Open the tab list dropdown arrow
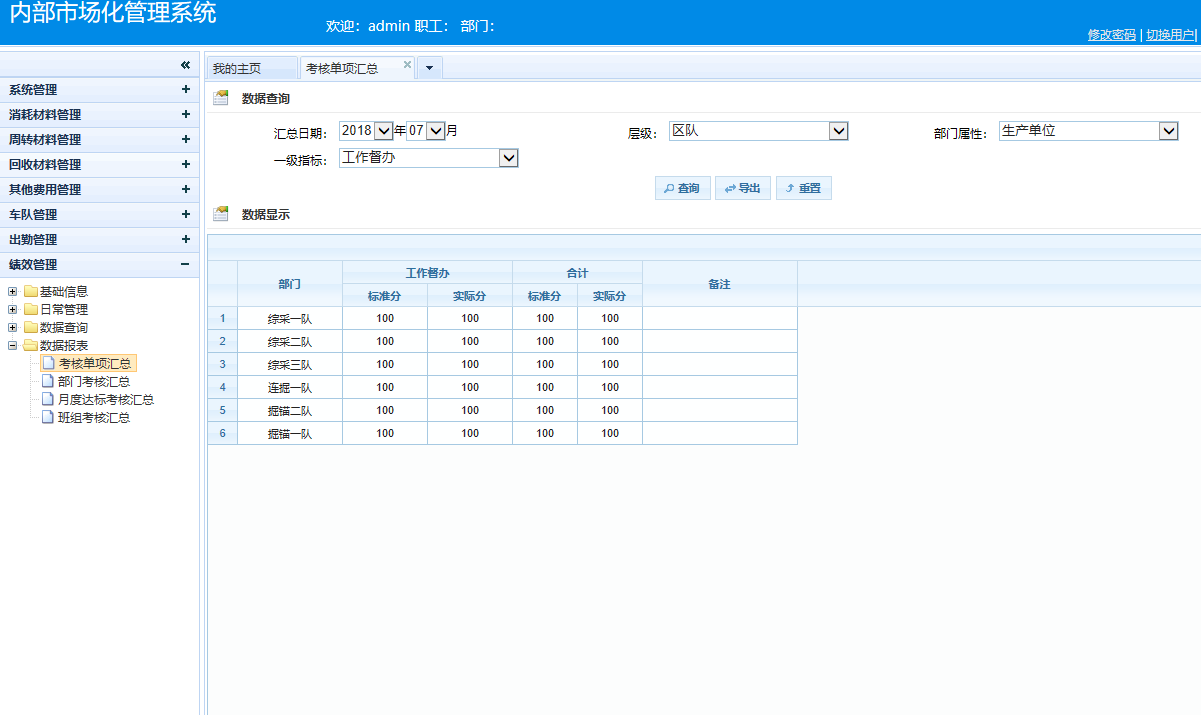Image resolution: width=1201 pixels, height=715 pixels. pos(429,68)
